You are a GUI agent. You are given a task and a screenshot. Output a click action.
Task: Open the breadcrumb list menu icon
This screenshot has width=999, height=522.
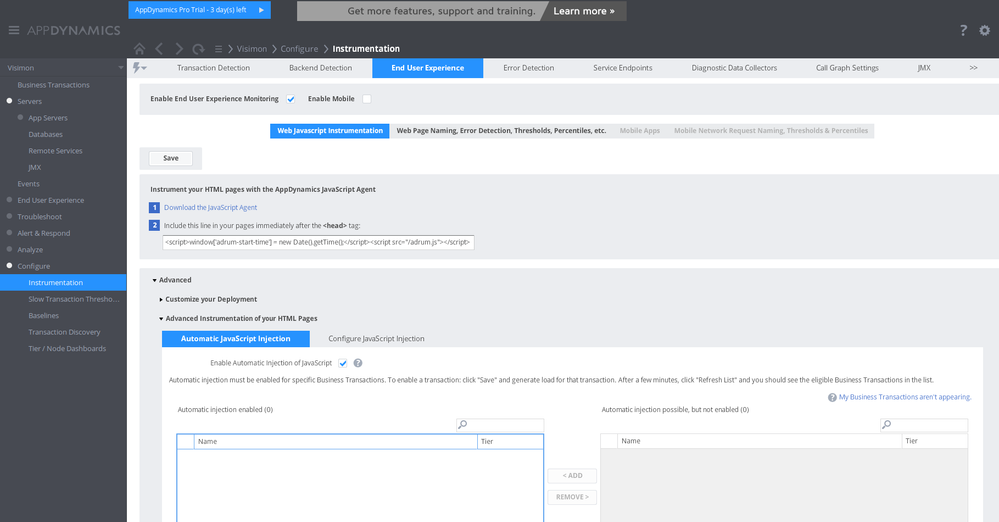[x=218, y=48]
